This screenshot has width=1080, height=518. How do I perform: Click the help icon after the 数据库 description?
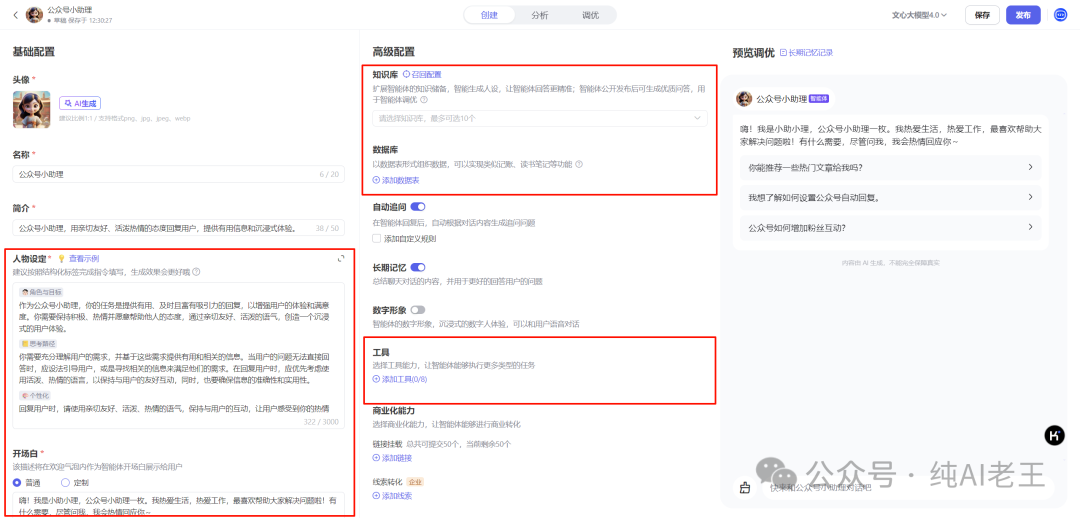pos(579,164)
